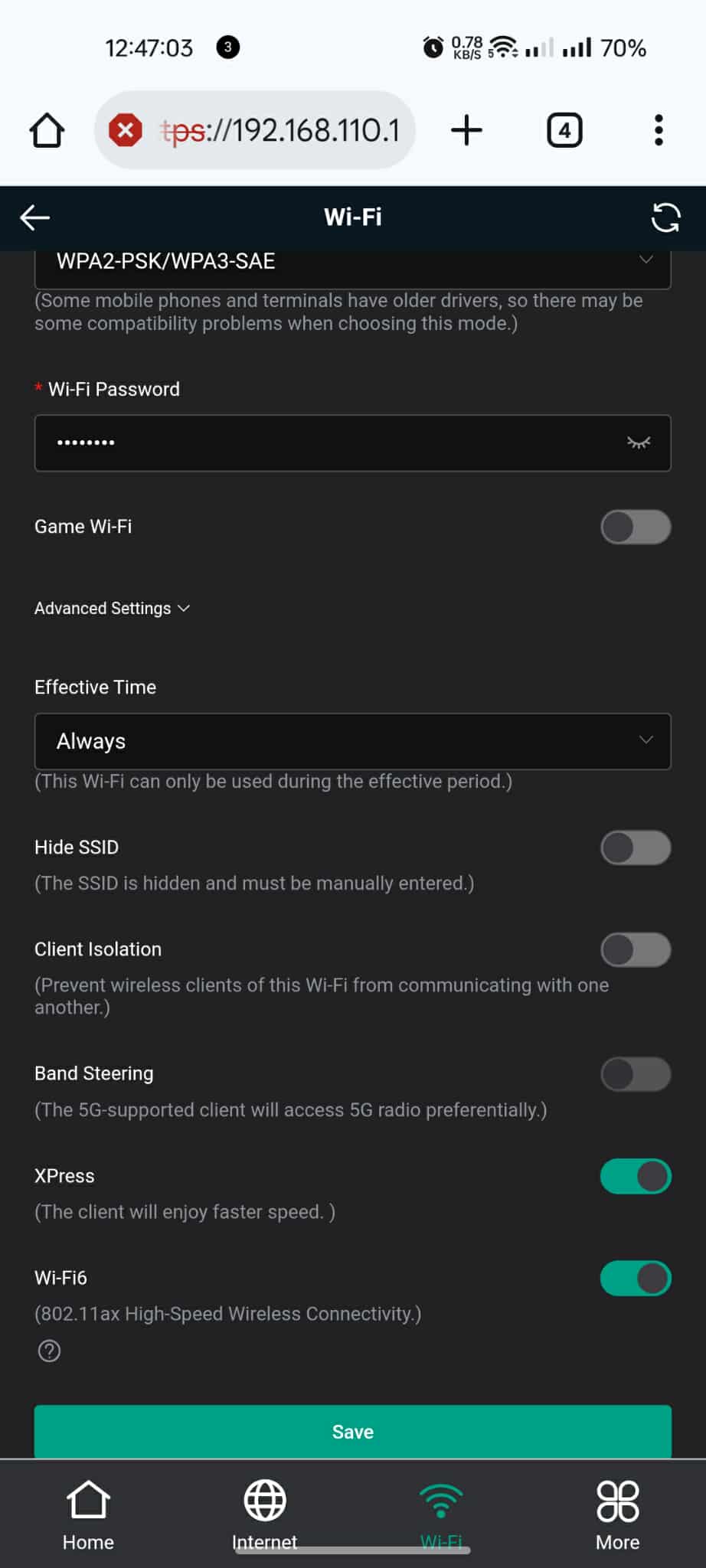Disable the XPress toggle

pyautogui.click(x=636, y=1177)
